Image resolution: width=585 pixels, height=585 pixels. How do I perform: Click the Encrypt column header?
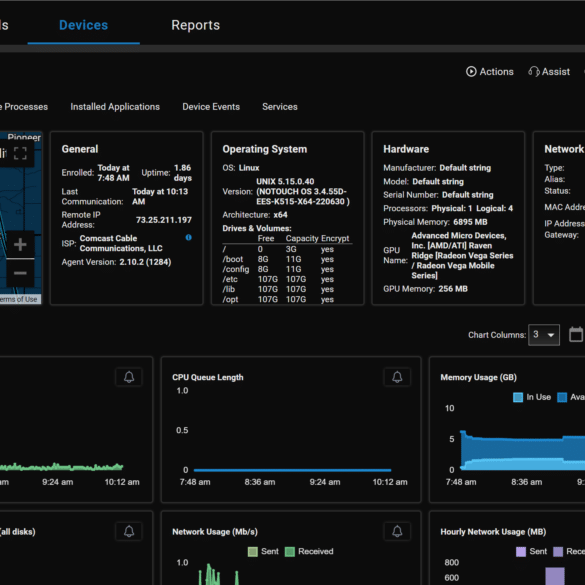pos(335,238)
